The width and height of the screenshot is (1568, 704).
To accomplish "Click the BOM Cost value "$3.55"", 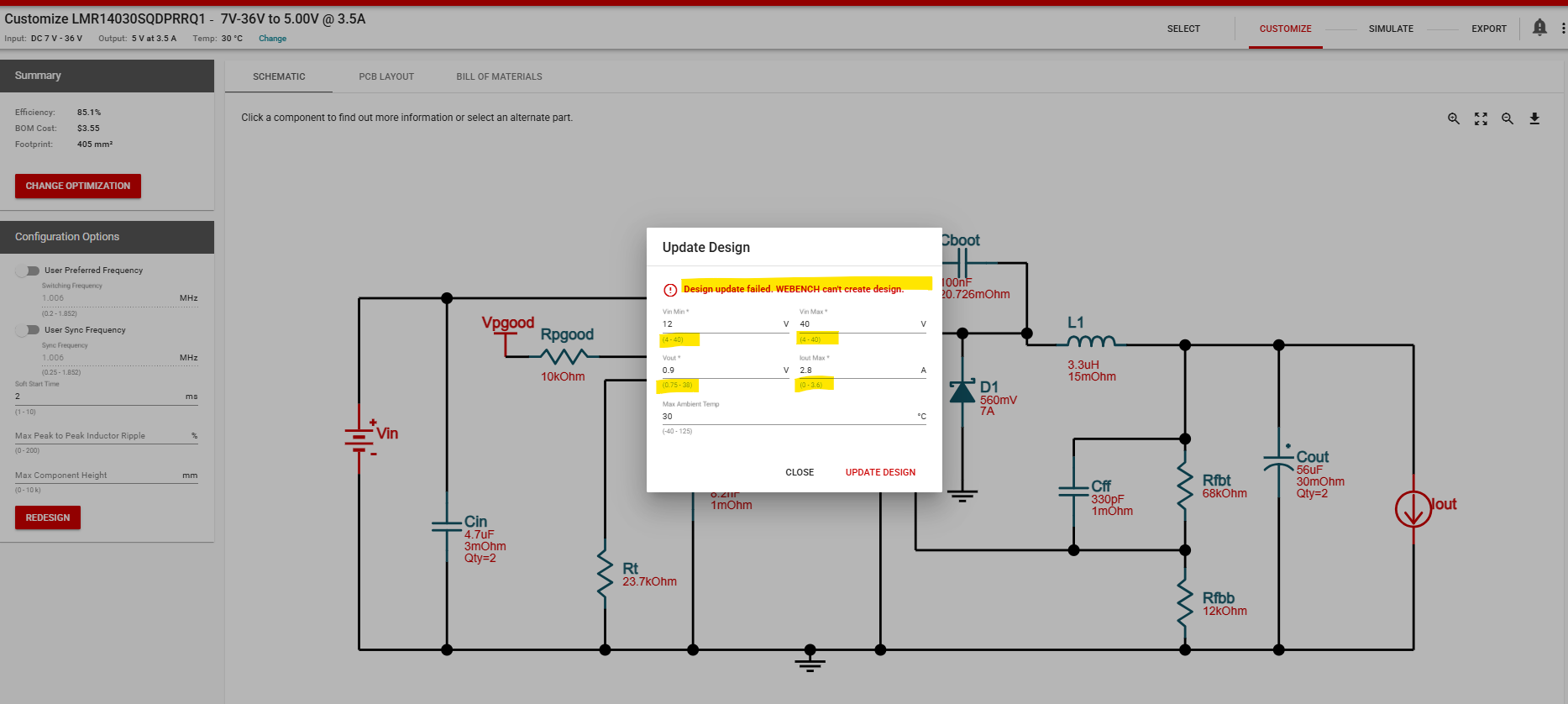I will click(88, 129).
